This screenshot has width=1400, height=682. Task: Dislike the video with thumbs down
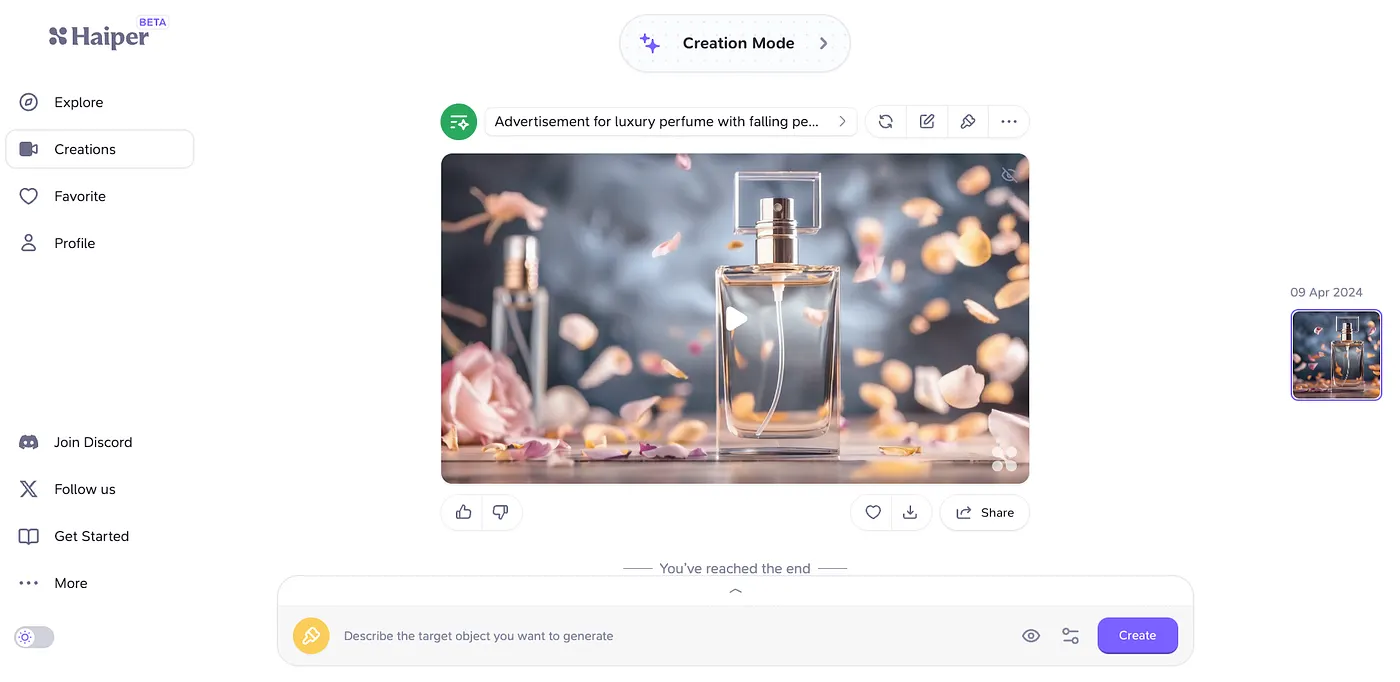click(501, 512)
